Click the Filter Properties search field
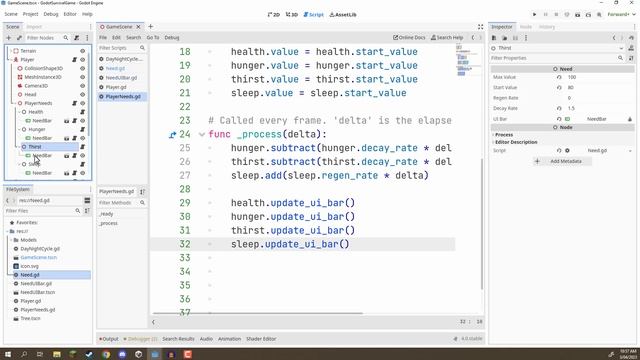This screenshot has width=640, height=360. [558, 58]
